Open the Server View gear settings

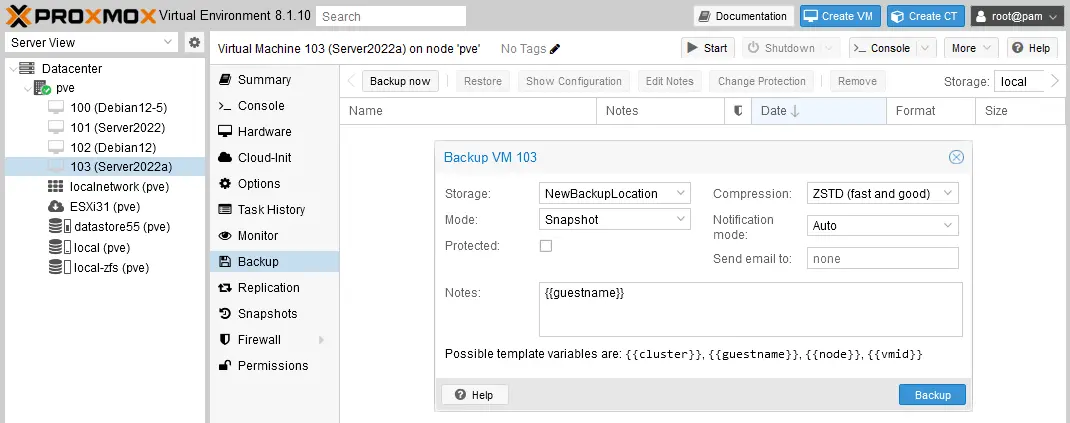194,42
